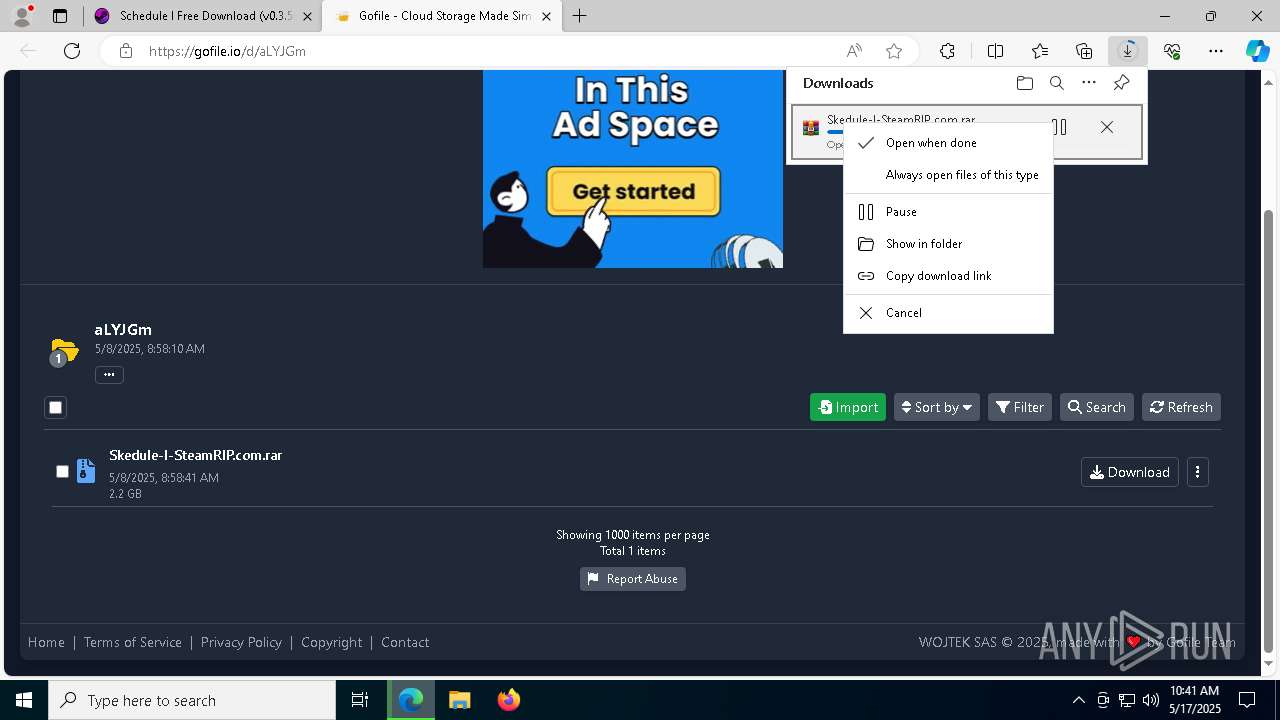The width and height of the screenshot is (1280, 720).
Task: Click the Search button in file toolbar
Action: point(1096,407)
